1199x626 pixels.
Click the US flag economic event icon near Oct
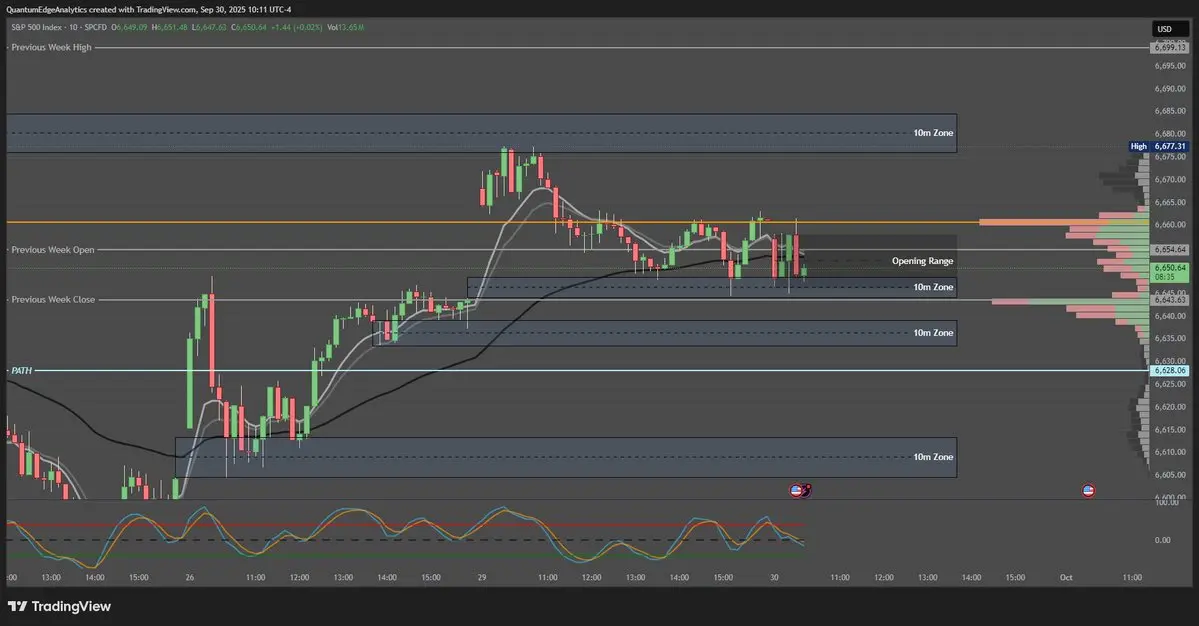pos(1088,491)
